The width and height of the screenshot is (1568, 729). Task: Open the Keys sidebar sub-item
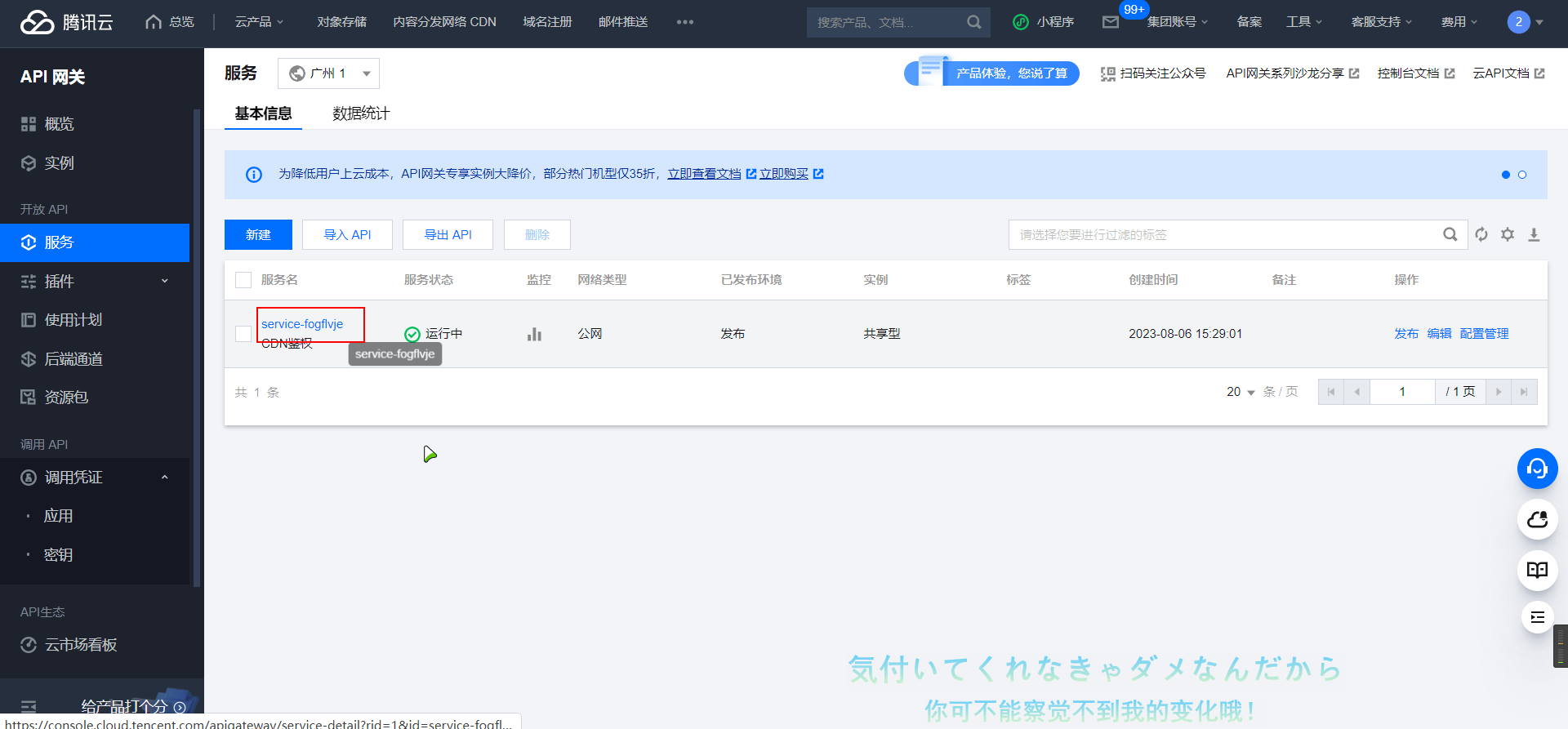click(x=58, y=555)
